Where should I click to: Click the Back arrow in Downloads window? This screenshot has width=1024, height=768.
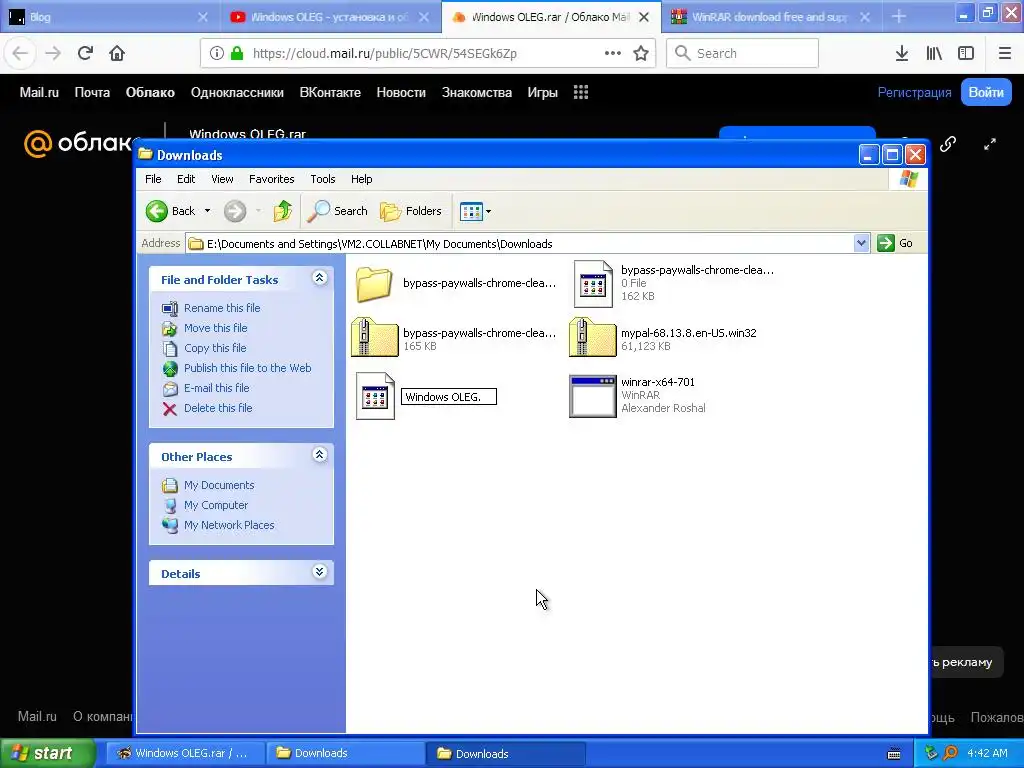click(157, 211)
